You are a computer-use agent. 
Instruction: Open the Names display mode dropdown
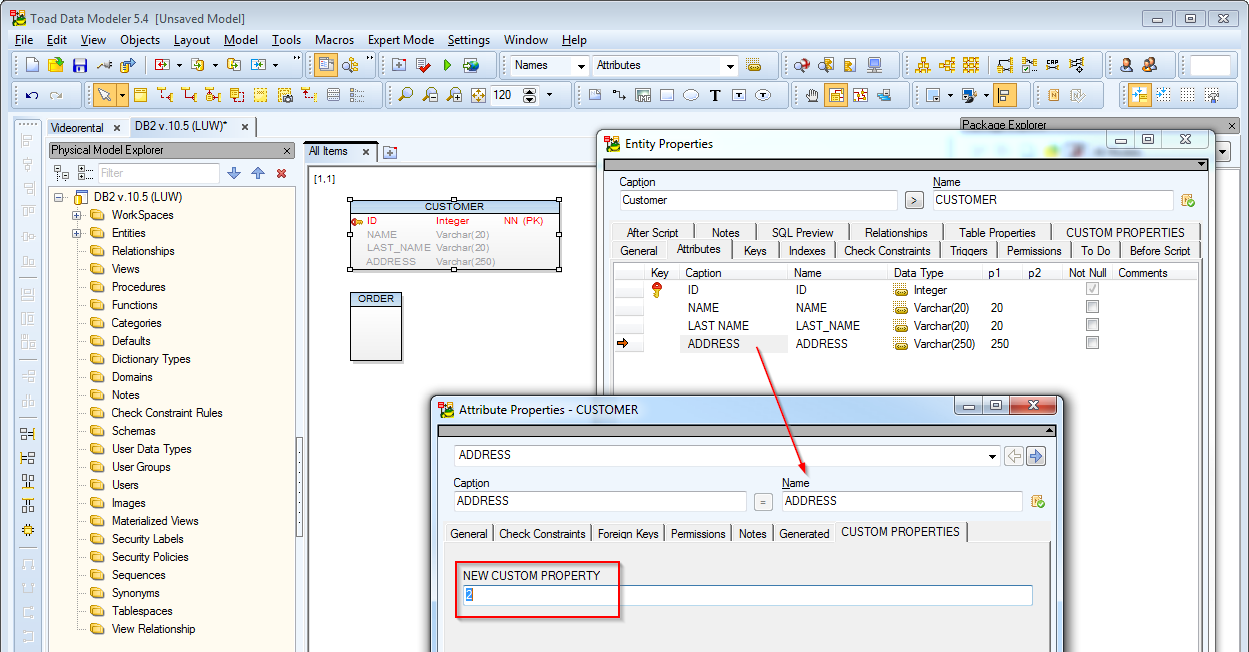[x=581, y=66]
